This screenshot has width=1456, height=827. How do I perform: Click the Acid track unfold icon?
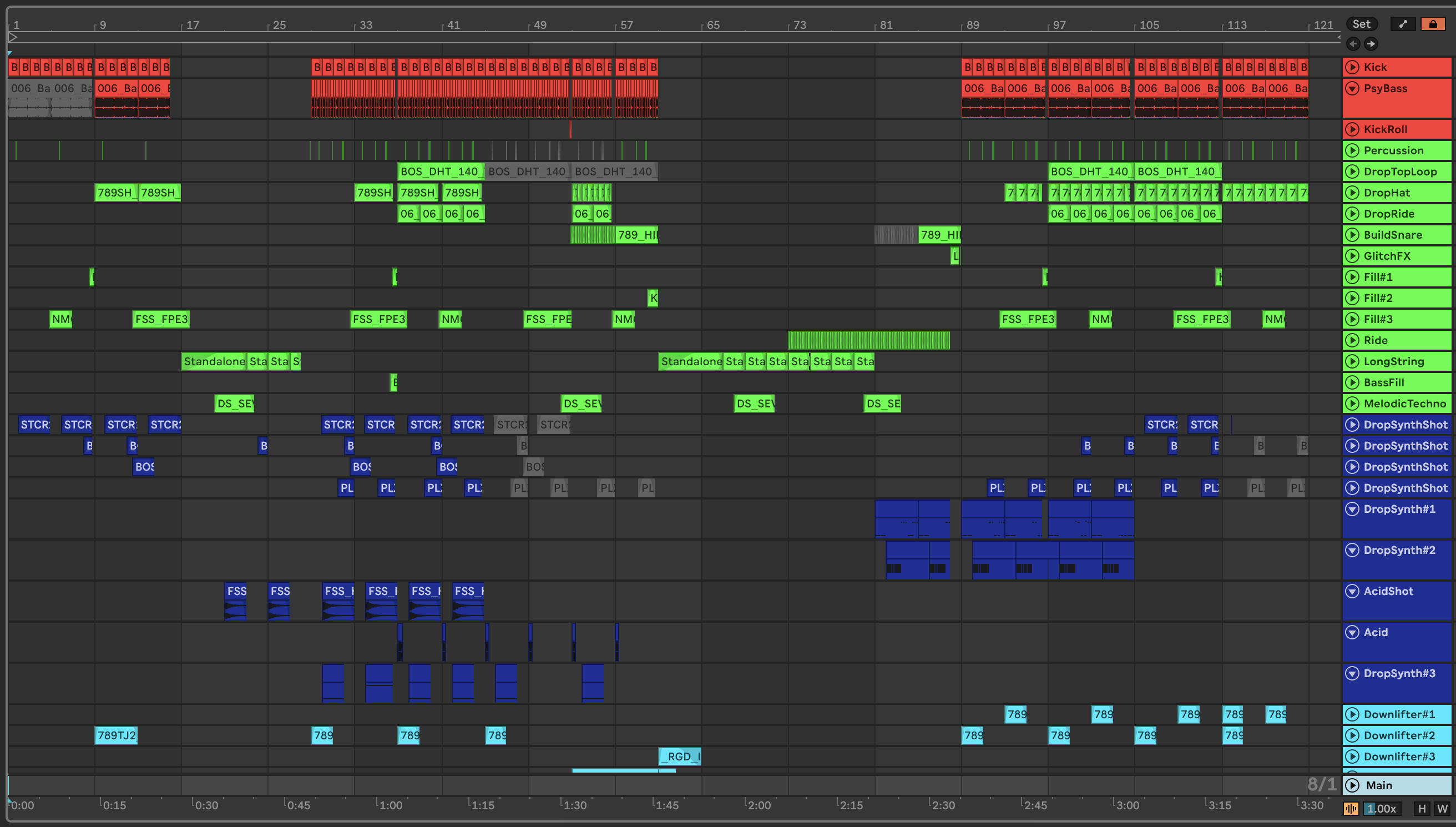[1353, 632]
